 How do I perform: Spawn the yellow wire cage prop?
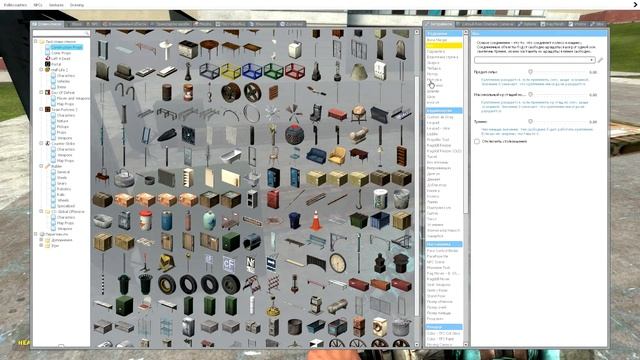coord(231,72)
